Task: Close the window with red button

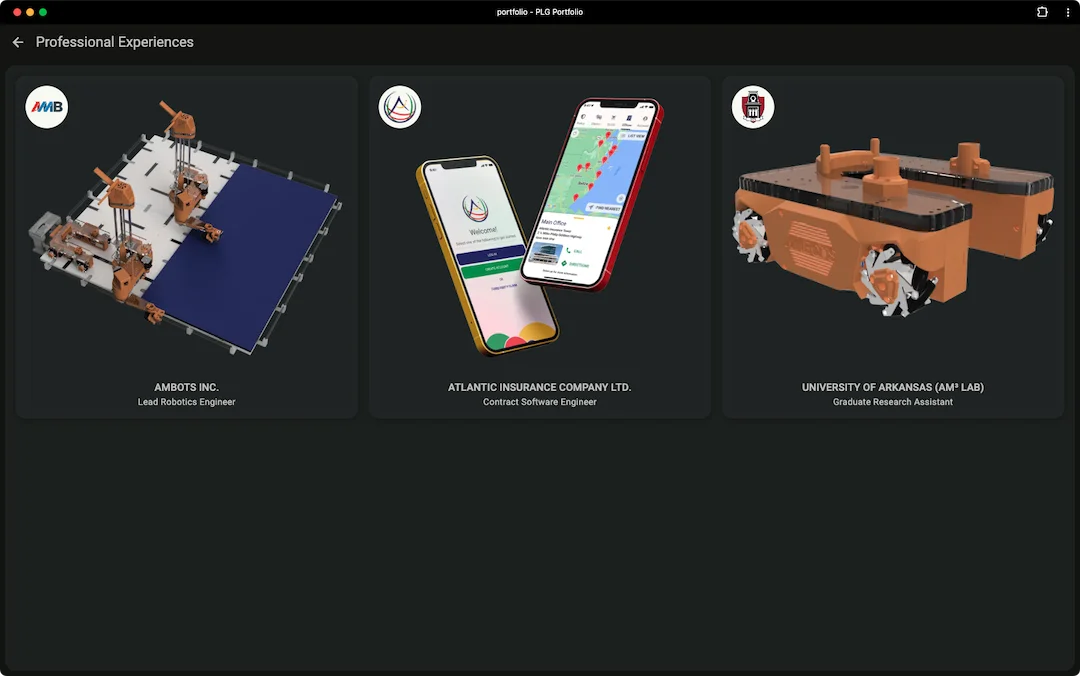Action: pos(17,12)
